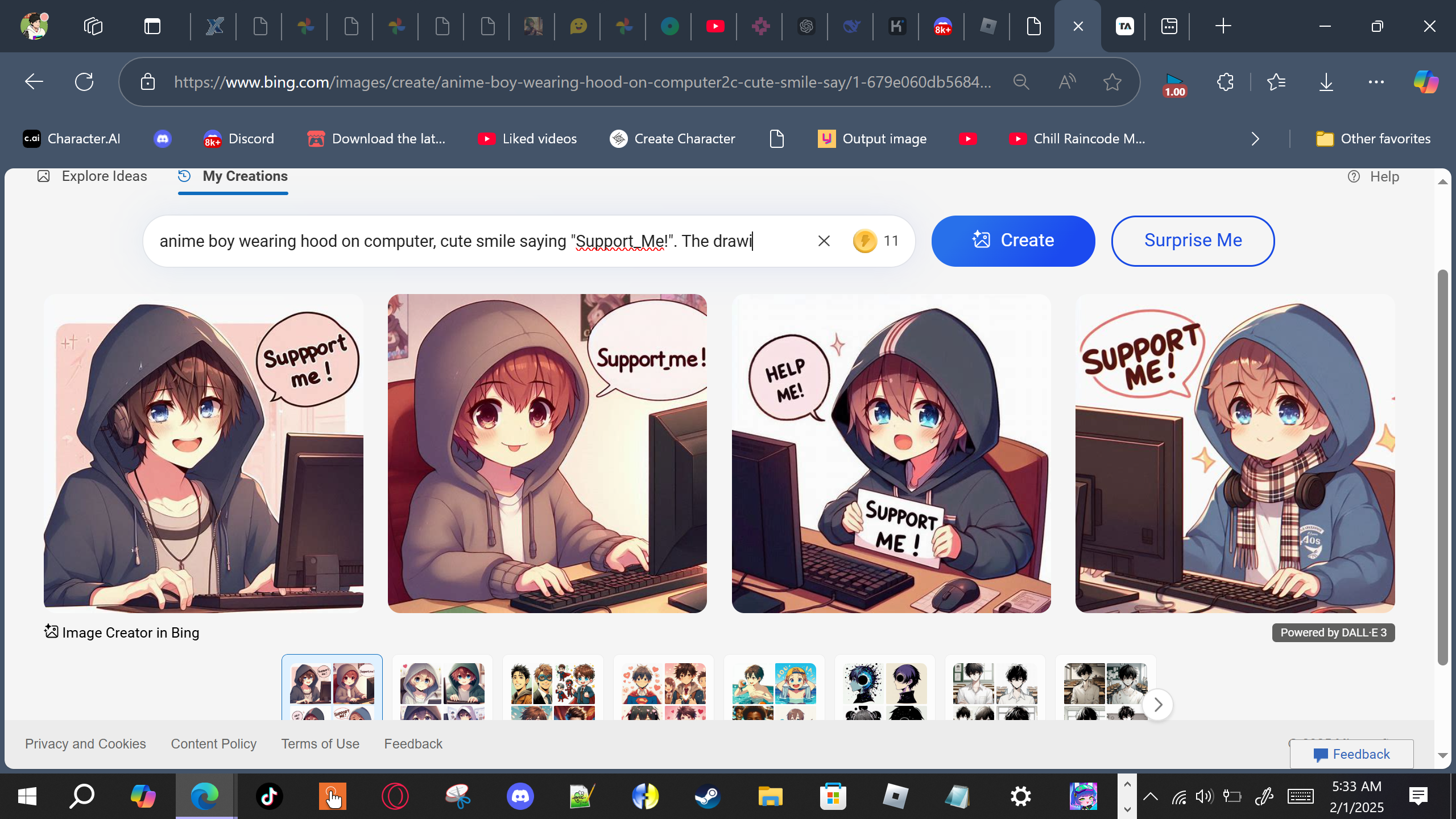Add page to favorites star icon
Image resolution: width=1456 pixels, height=819 pixels.
1112,82
